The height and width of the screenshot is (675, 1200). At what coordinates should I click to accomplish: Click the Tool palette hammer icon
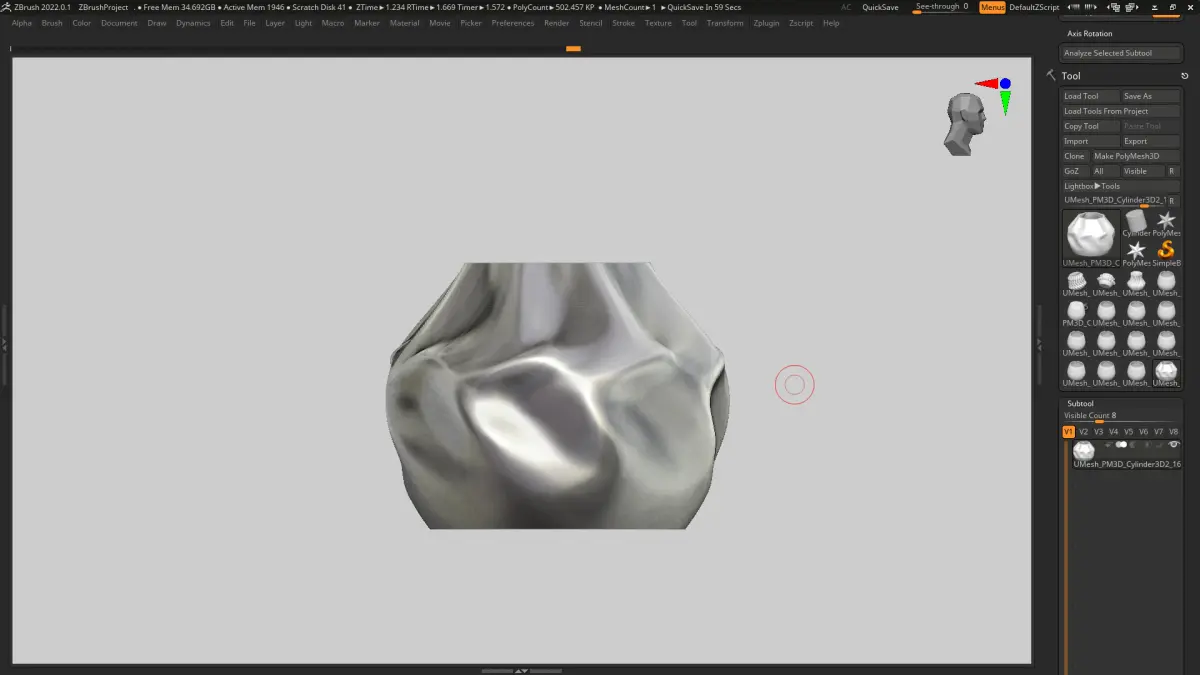1051,76
